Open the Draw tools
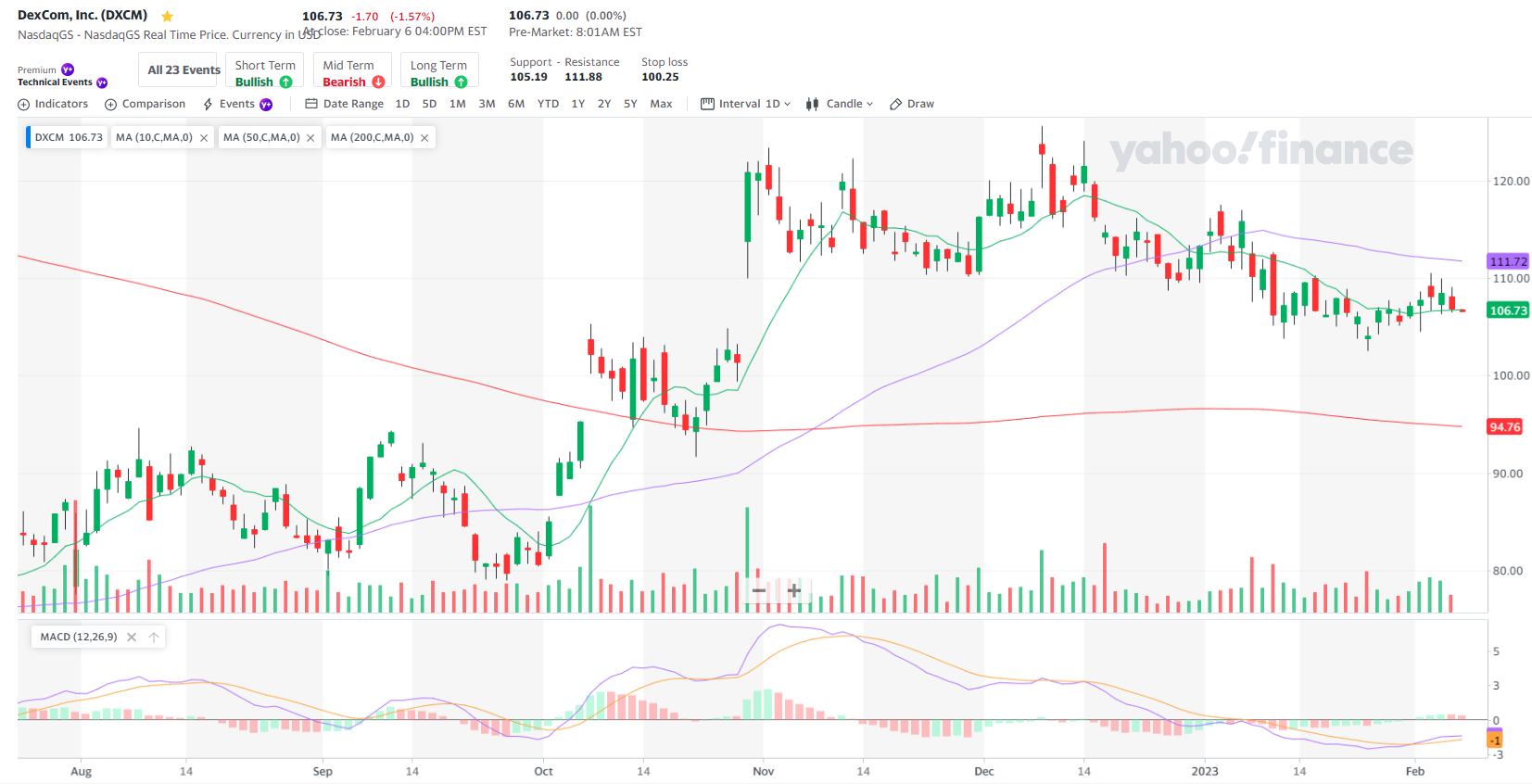This screenshot has width=1532, height=784. pos(912,104)
